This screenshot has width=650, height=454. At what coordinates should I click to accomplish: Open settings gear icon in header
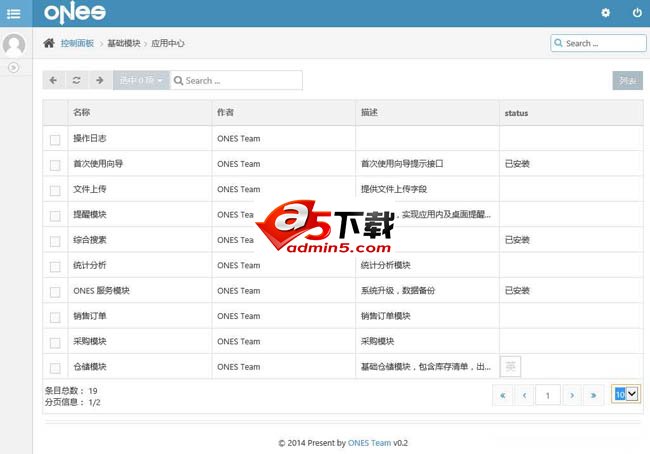606,13
